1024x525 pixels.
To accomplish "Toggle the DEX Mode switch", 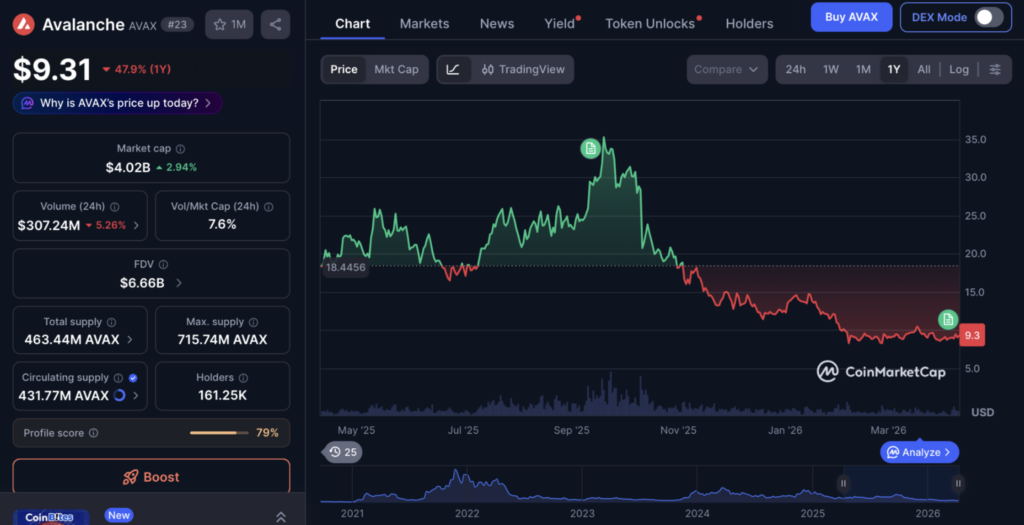I will coord(987,17).
